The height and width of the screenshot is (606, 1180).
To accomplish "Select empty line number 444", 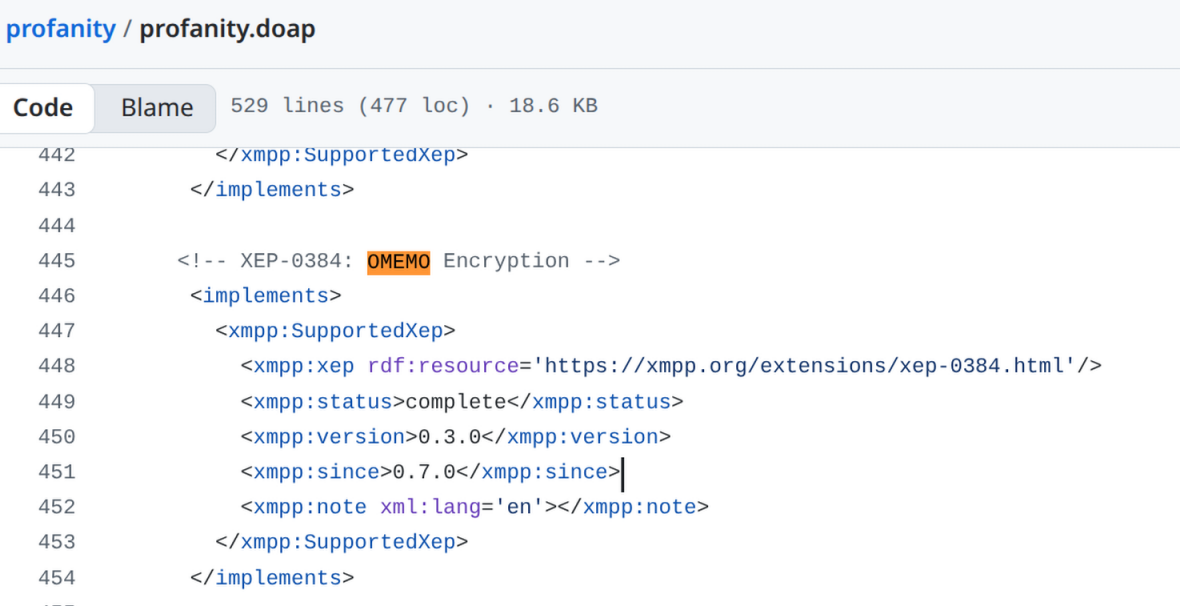I will (57, 226).
